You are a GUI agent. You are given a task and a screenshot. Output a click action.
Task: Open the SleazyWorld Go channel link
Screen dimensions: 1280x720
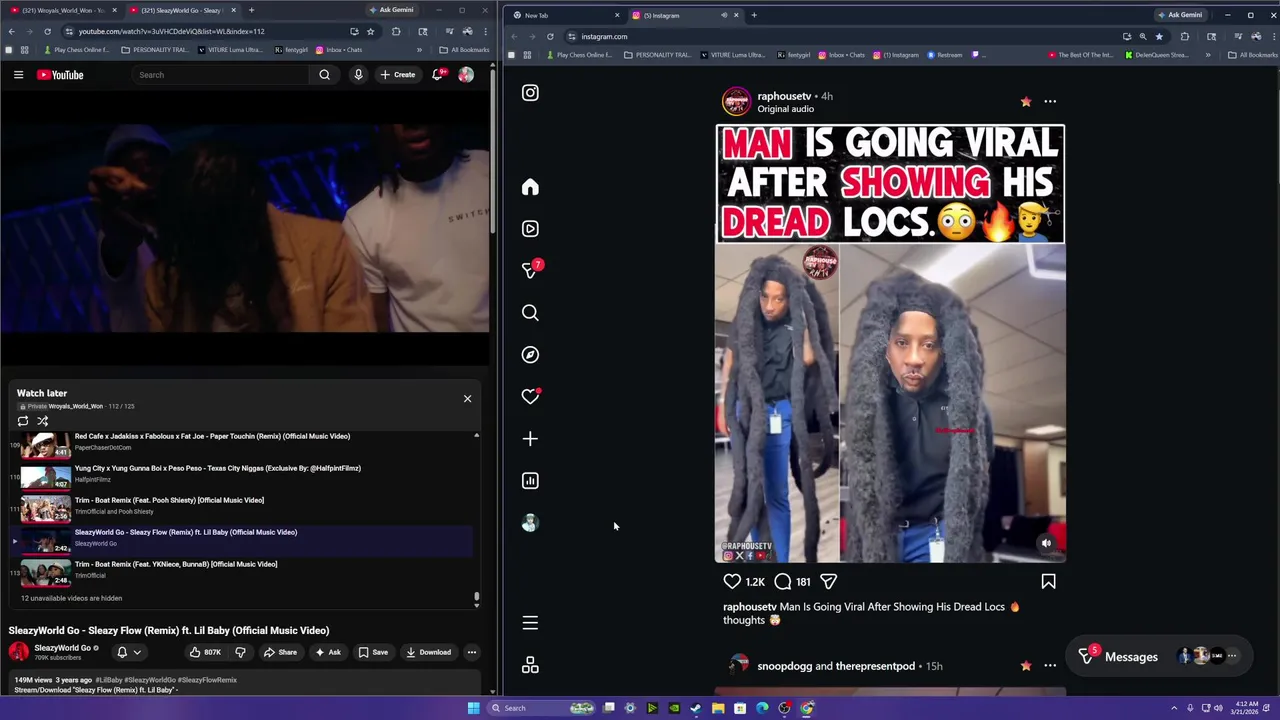[62, 648]
